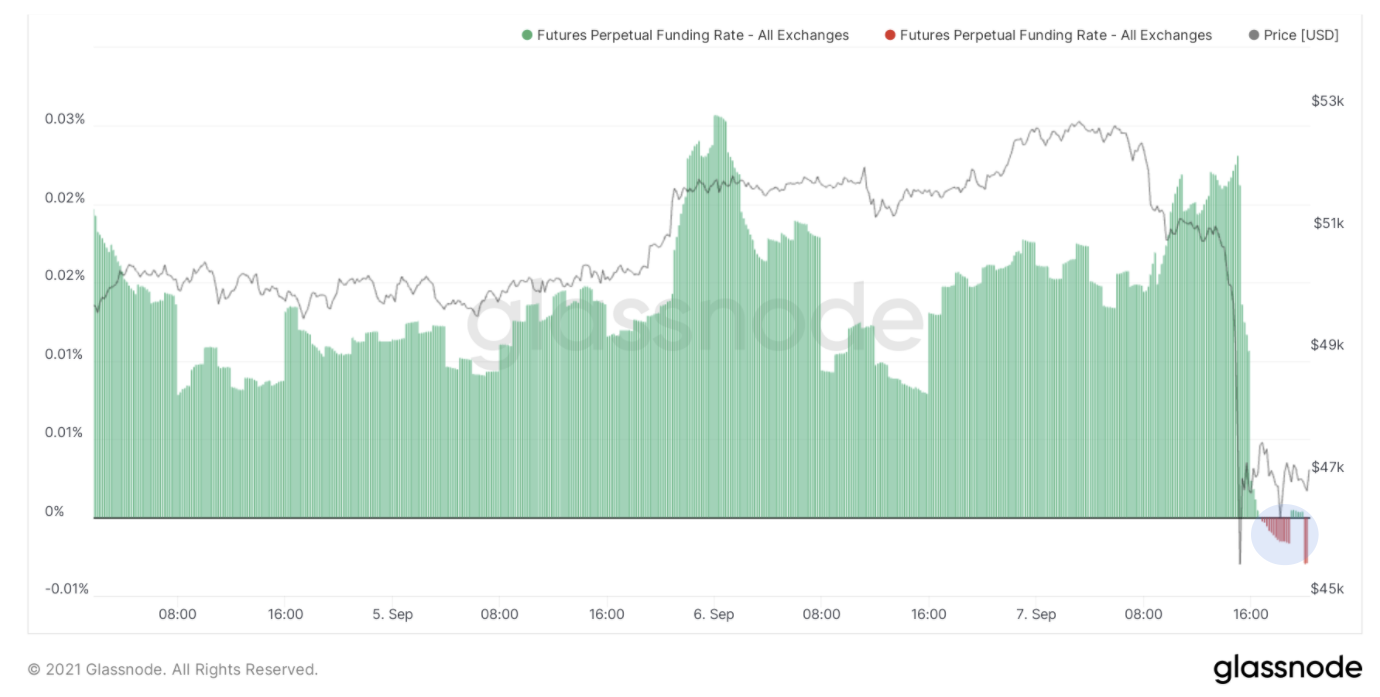Click the $53k price axis label
1380x697 pixels.
pos(1328,101)
